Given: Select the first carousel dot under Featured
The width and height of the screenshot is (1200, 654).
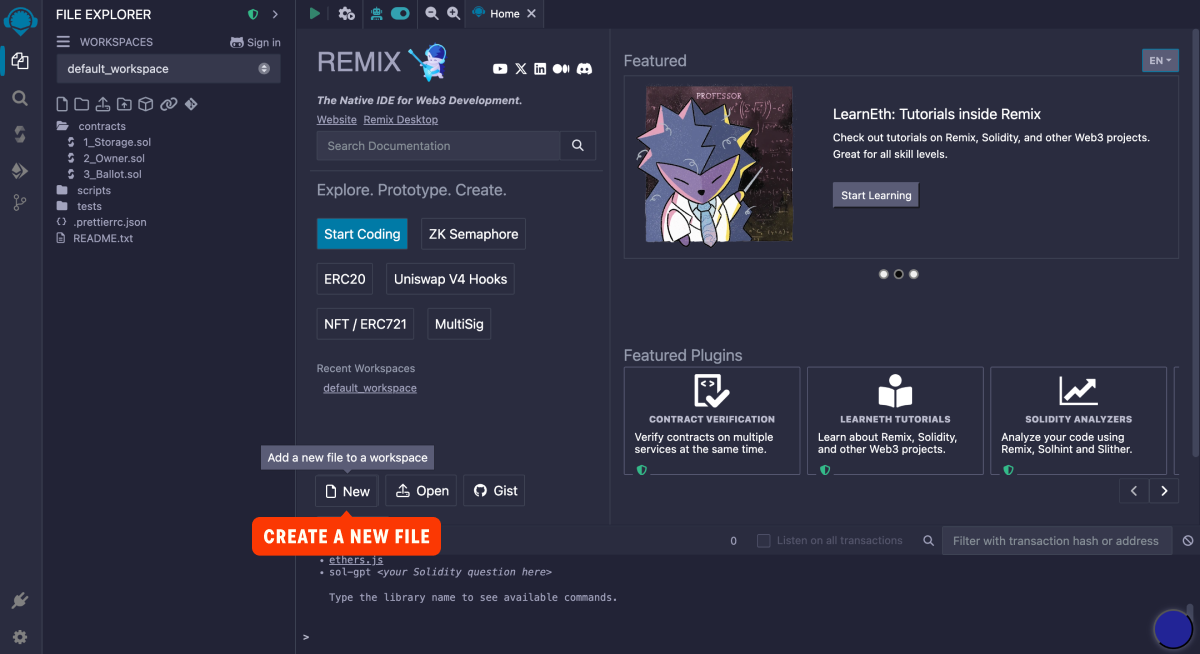Looking at the screenshot, I should (x=883, y=274).
